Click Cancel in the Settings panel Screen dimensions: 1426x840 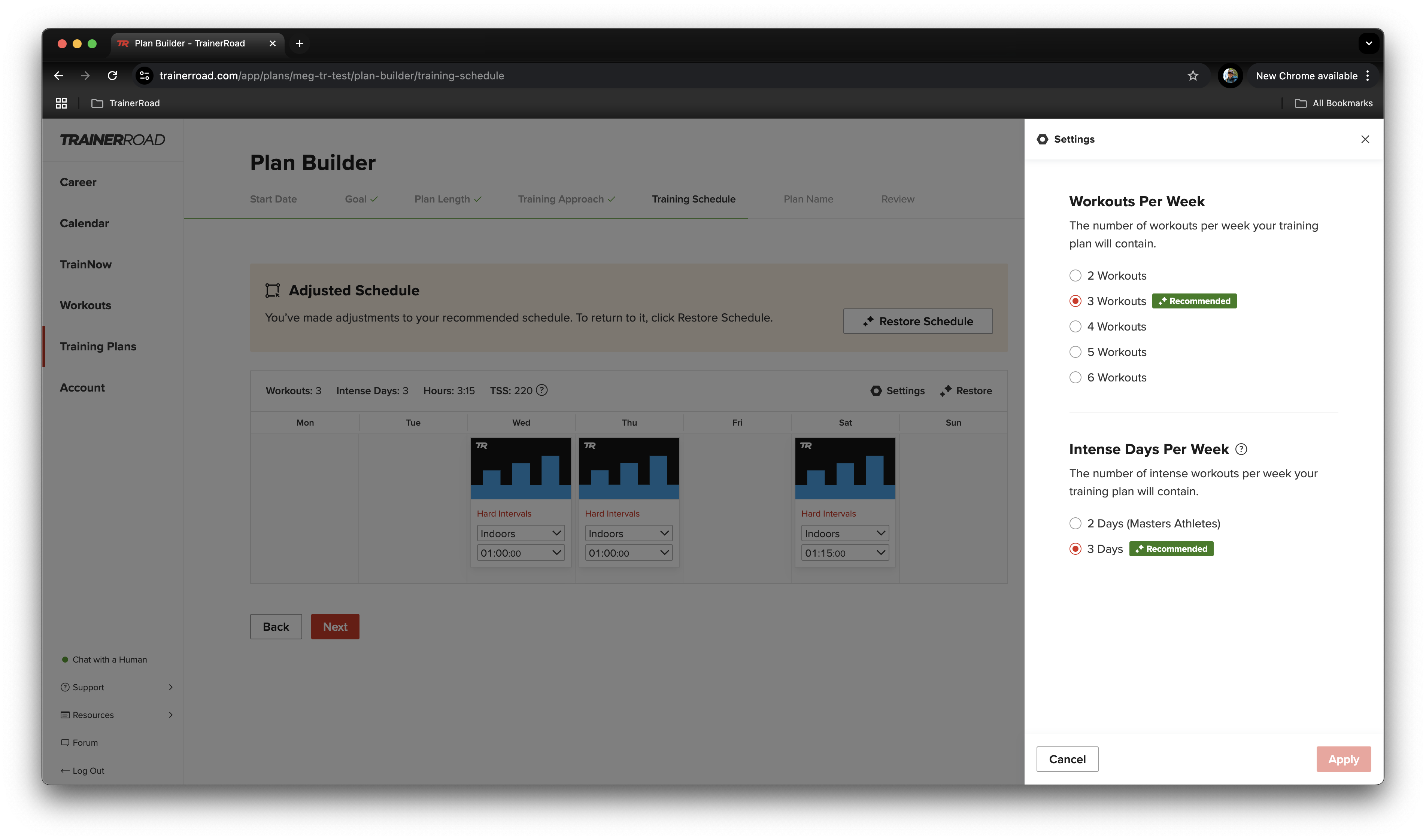pos(1067,759)
